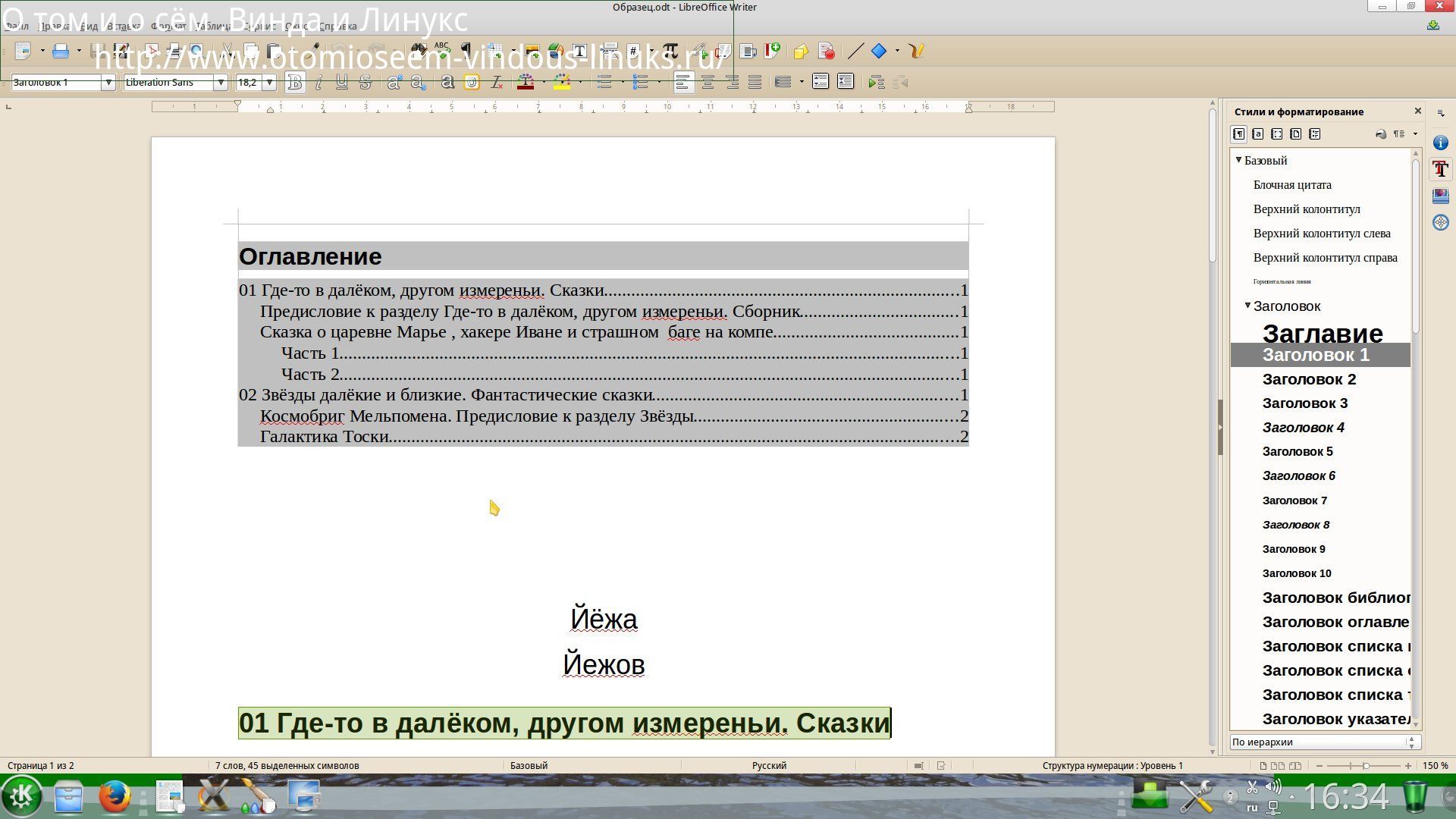
Task: Open sidebar Properties blue info icon
Action: (x=1441, y=143)
